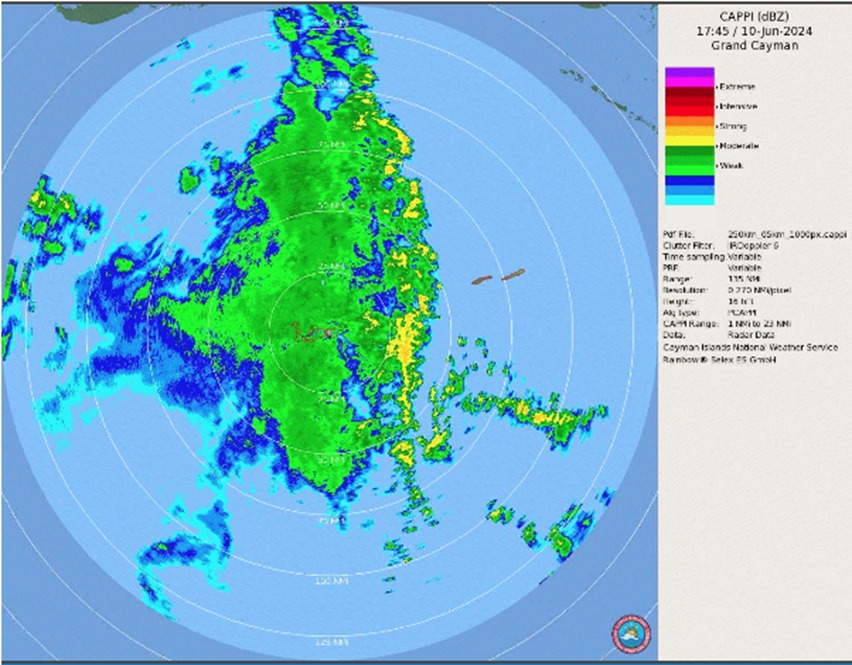Click the Extreme intensity label
The image size is (852, 665).
[738, 87]
